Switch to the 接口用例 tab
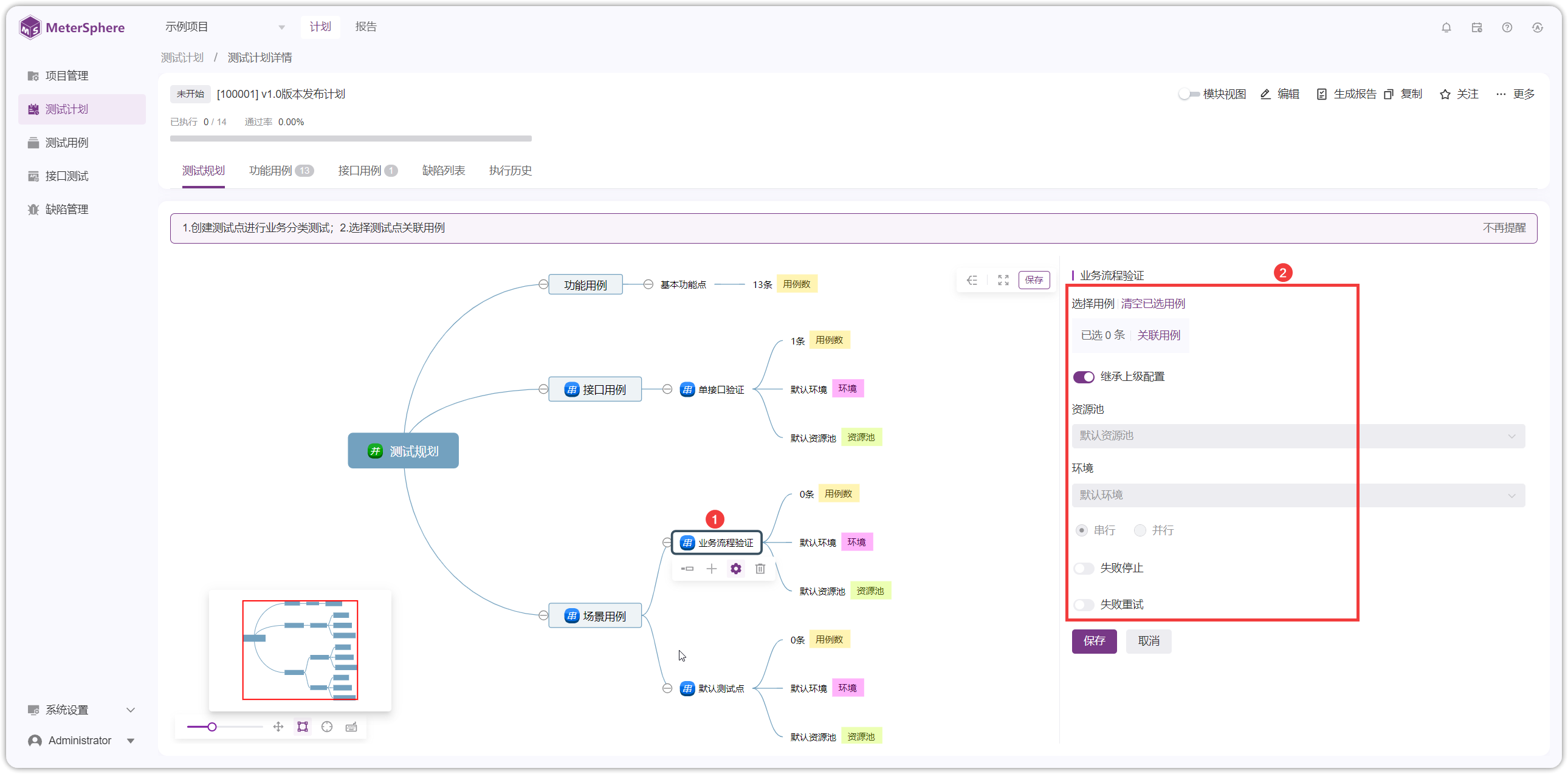The height and width of the screenshot is (774, 1568). pyautogui.click(x=367, y=170)
